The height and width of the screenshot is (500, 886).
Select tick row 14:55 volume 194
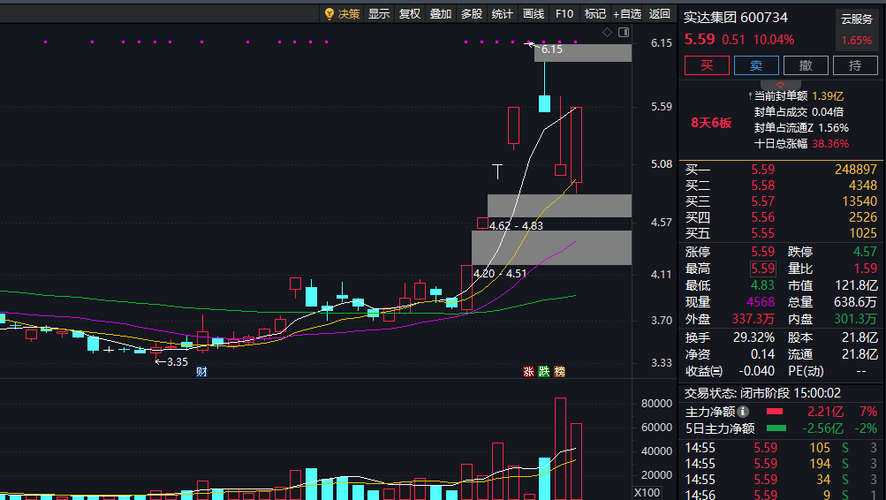[780, 464]
